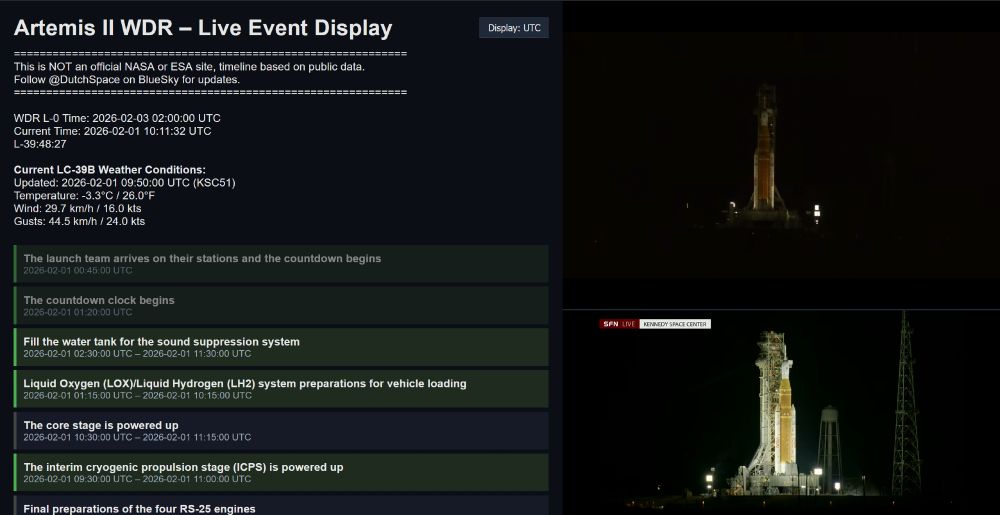Click the core stage is powered up event

coord(281,431)
